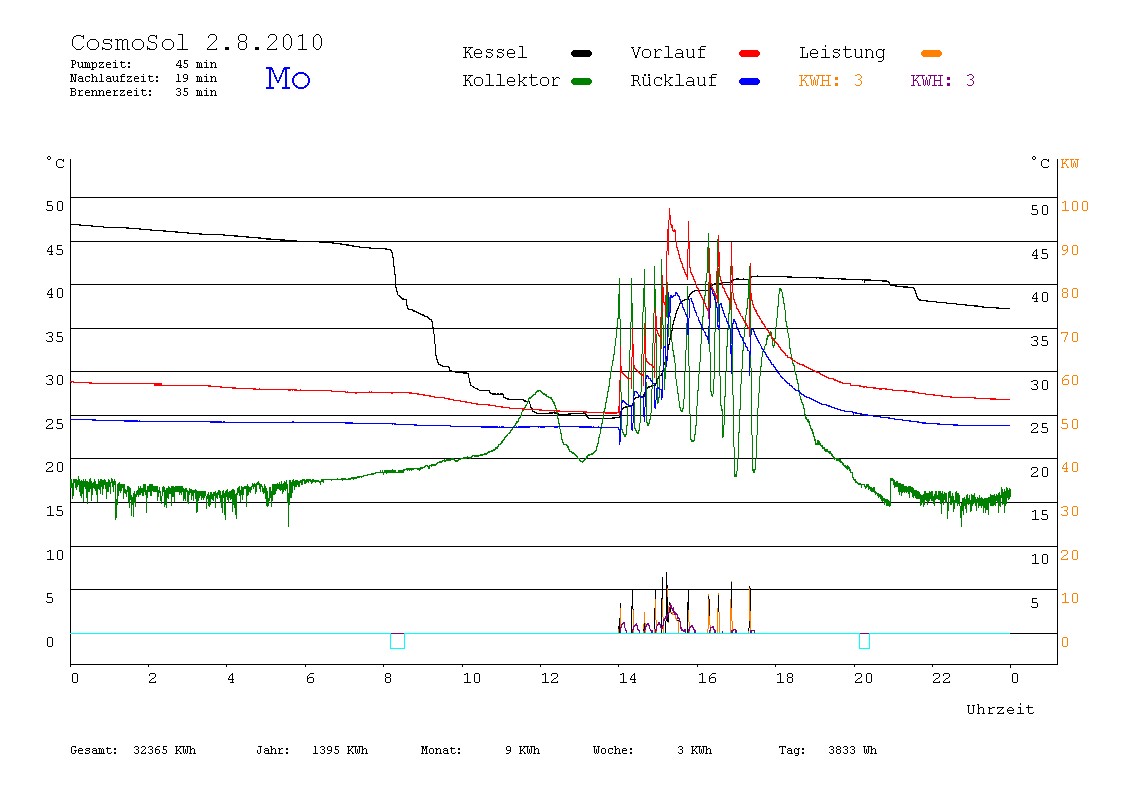Click the Brennerzeit value '35 min'

point(196,92)
